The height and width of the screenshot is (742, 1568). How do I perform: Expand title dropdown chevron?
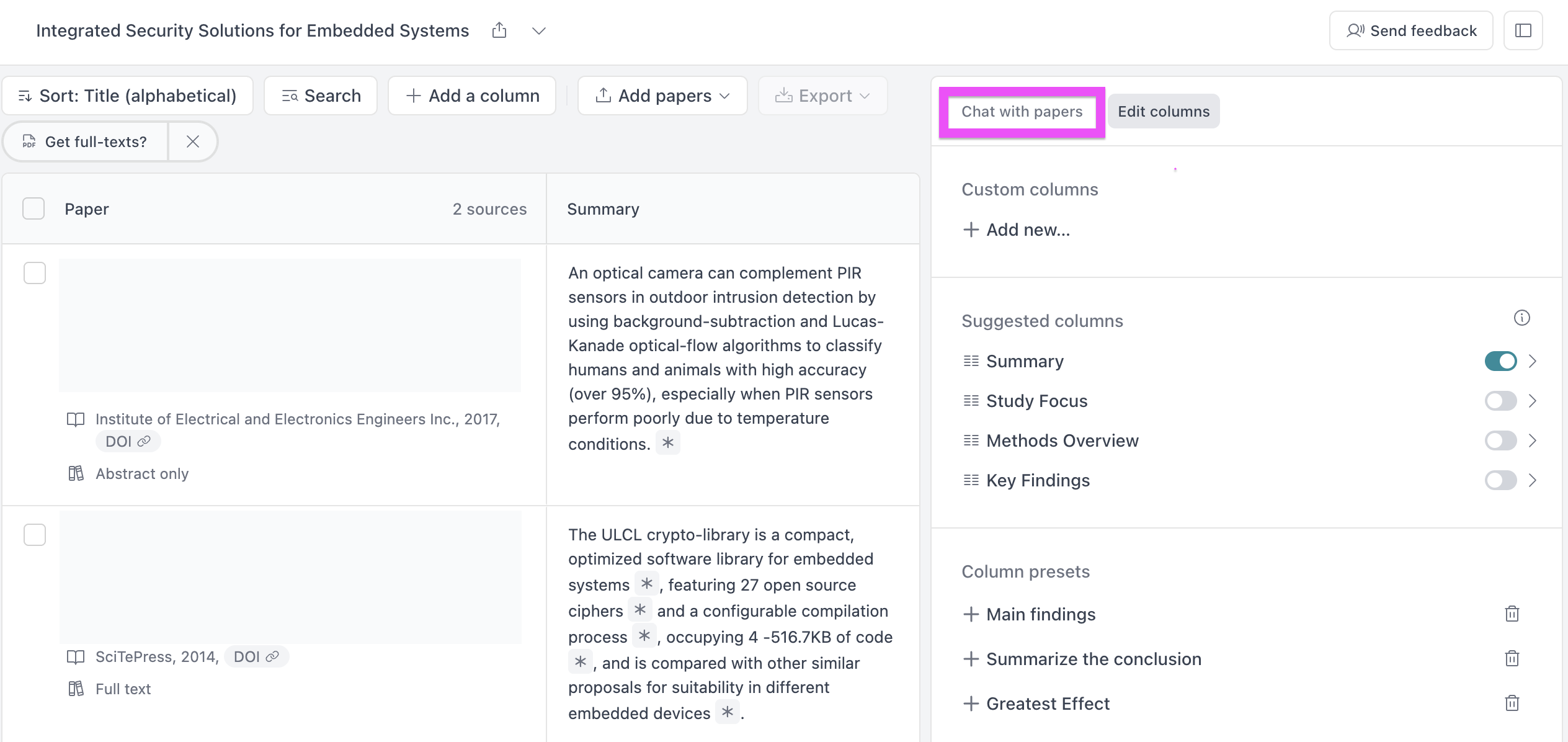[x=538, y=30]
